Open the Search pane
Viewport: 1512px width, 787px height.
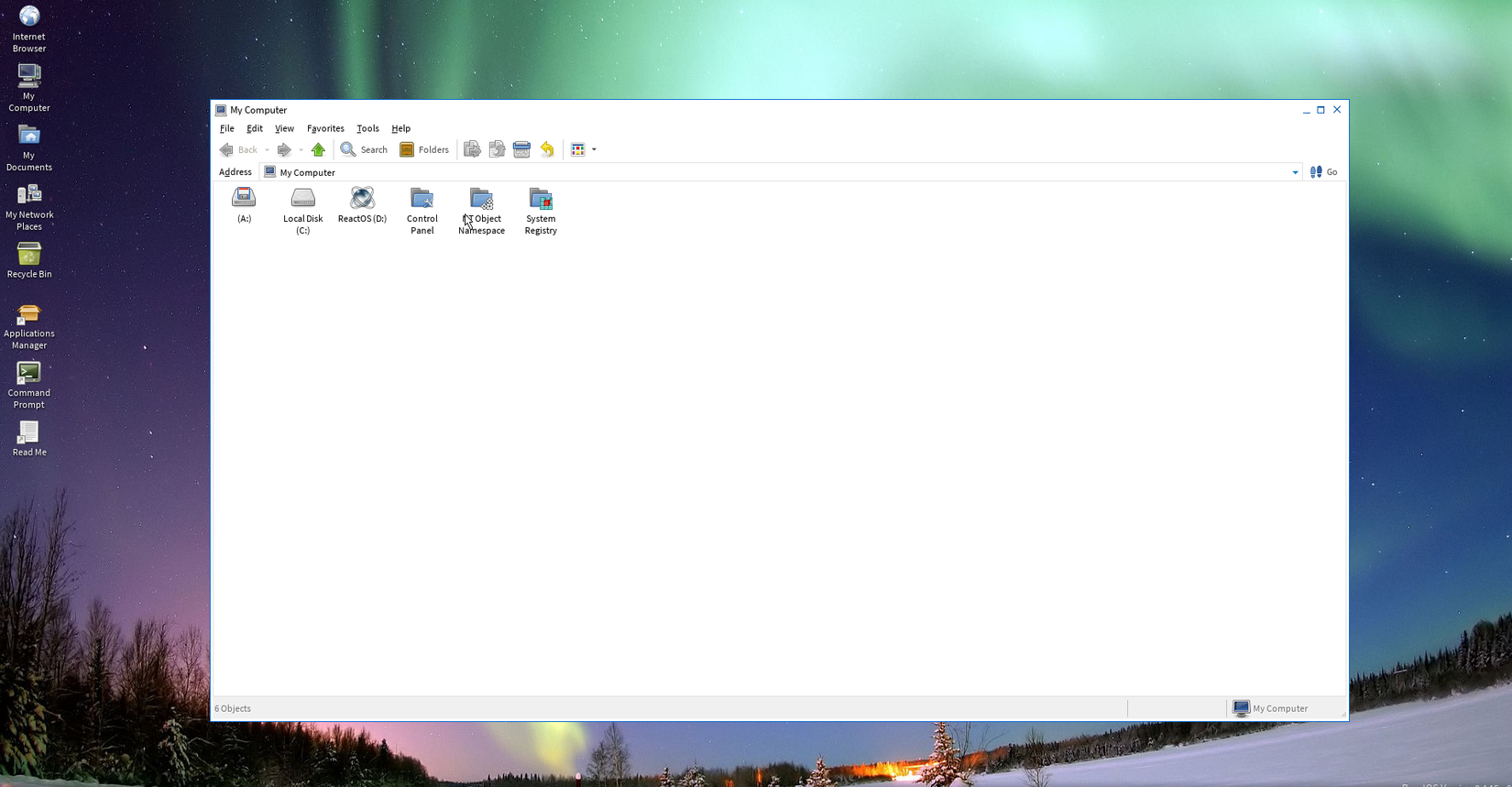tap(364, 149)
